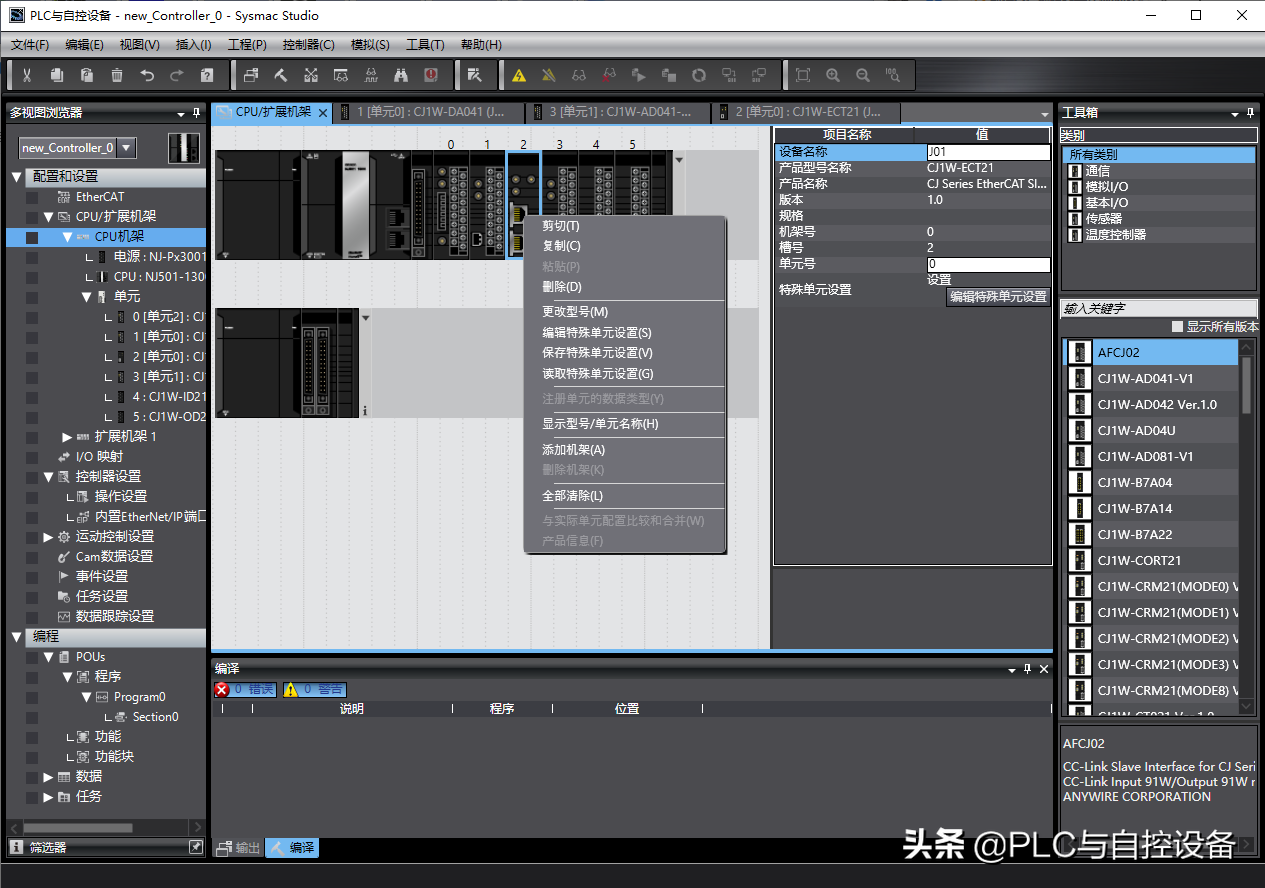
Task: Click the Zoom In magnifier icon
Action: pos(833,75)
